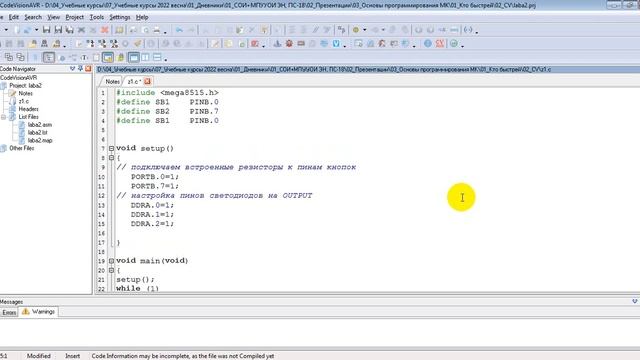Click the Print Preview magnifier icon
This screenshot has width=640, height=360.
pyautogui.click(x=146, y=30)
